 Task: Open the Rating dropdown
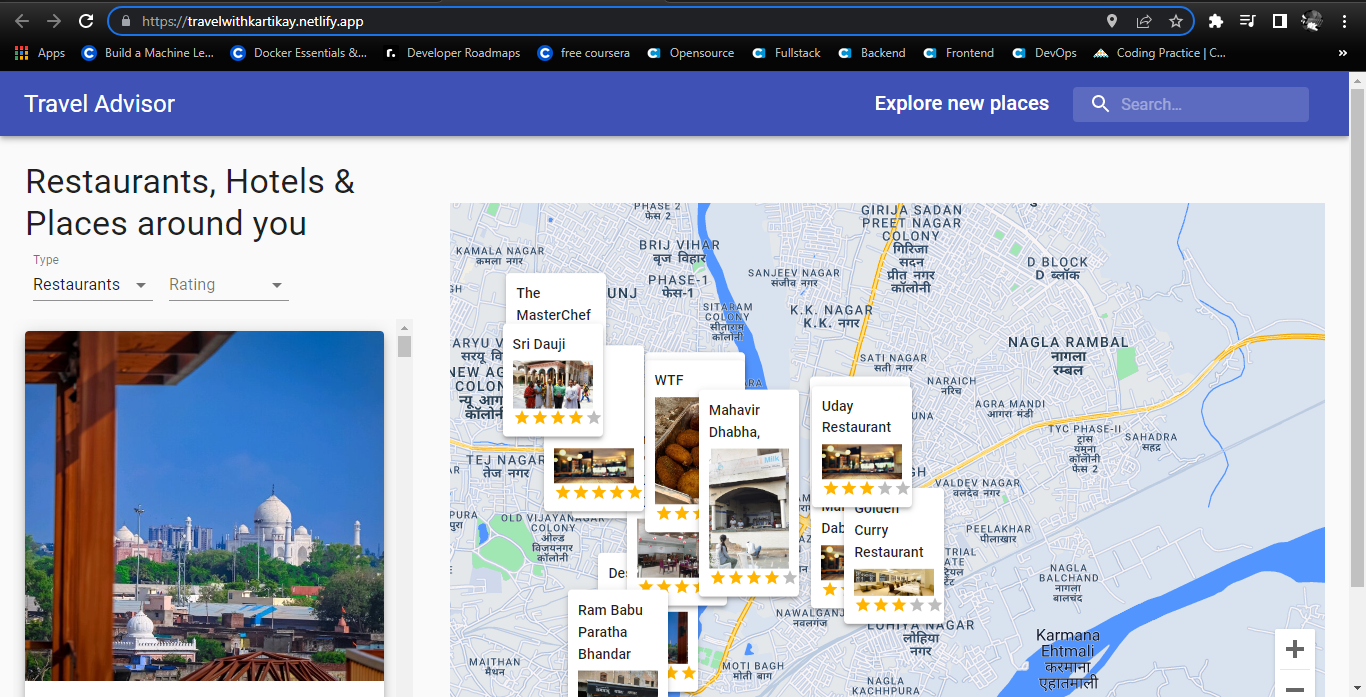[228, 285]
